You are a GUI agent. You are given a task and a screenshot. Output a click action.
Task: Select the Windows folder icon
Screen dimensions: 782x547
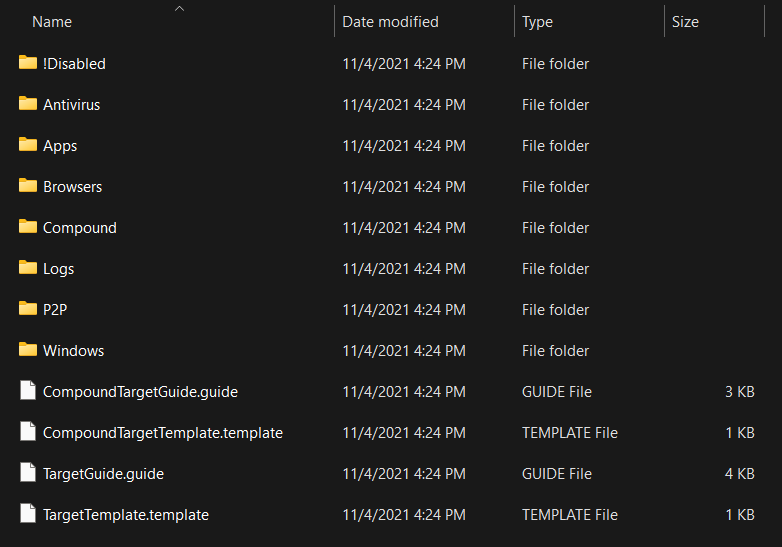pyautogui.click(x=28, y=350)
